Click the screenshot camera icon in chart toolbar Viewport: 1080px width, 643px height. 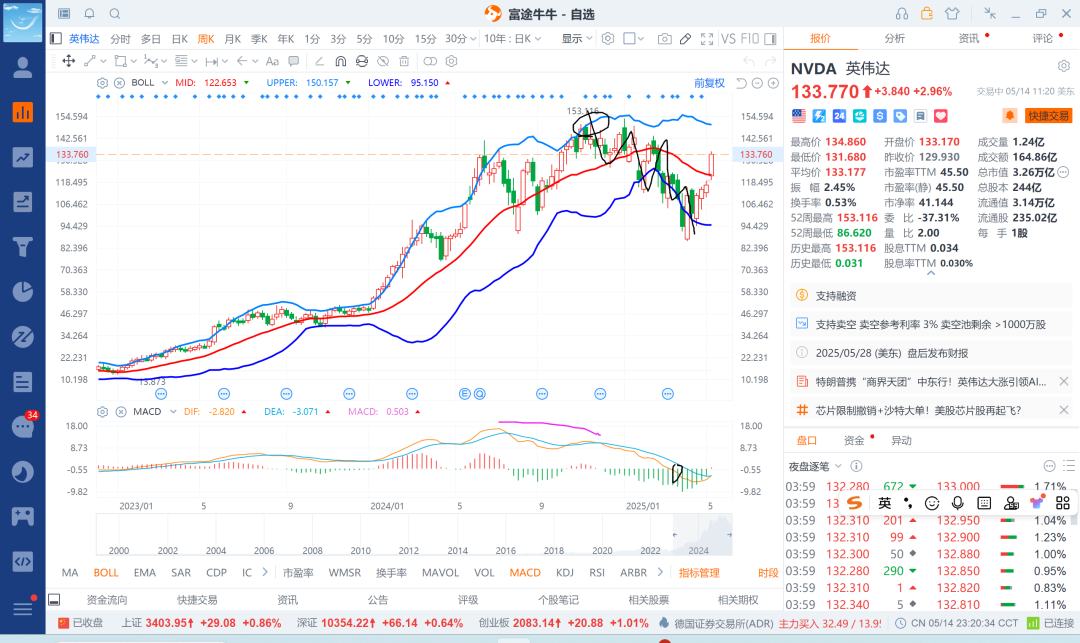pyautogui.click(x=664, y=39)
